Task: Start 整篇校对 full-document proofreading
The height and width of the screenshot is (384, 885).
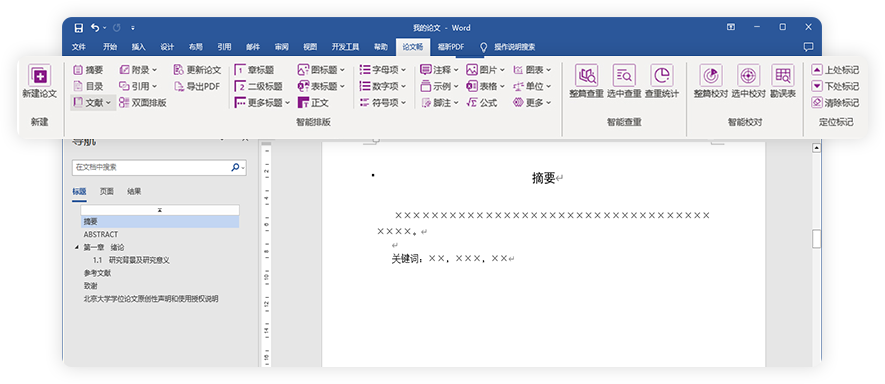Action: 711,82
